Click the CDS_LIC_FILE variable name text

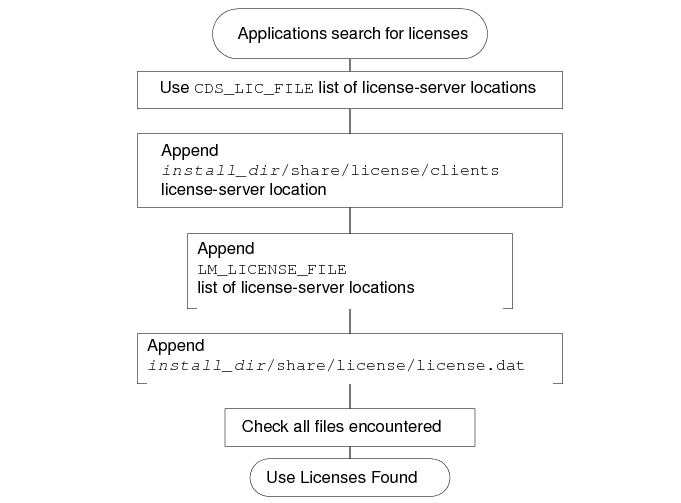pos(254,89)
